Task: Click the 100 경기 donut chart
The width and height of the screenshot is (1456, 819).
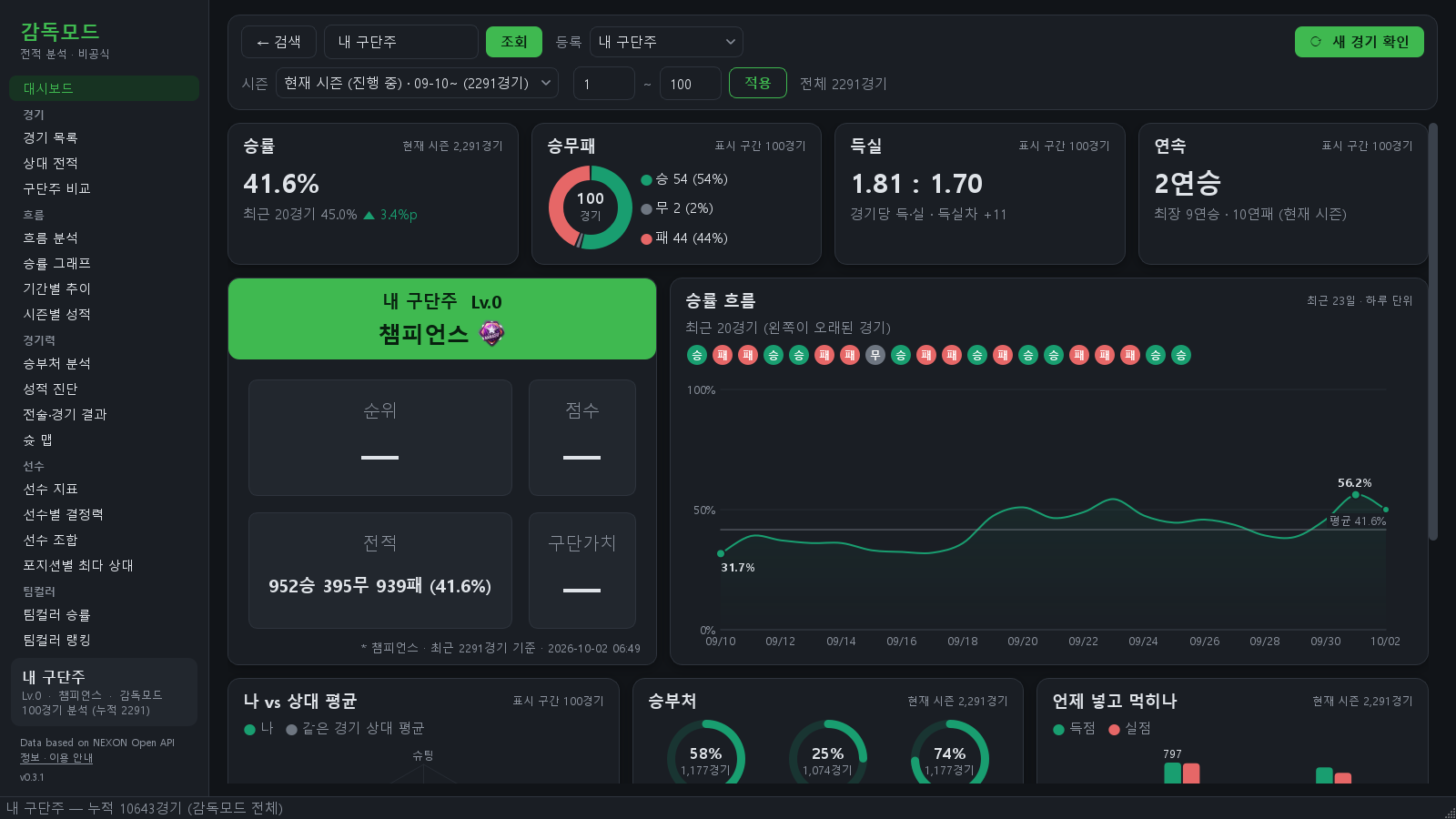Action: (x=591, y=207)
